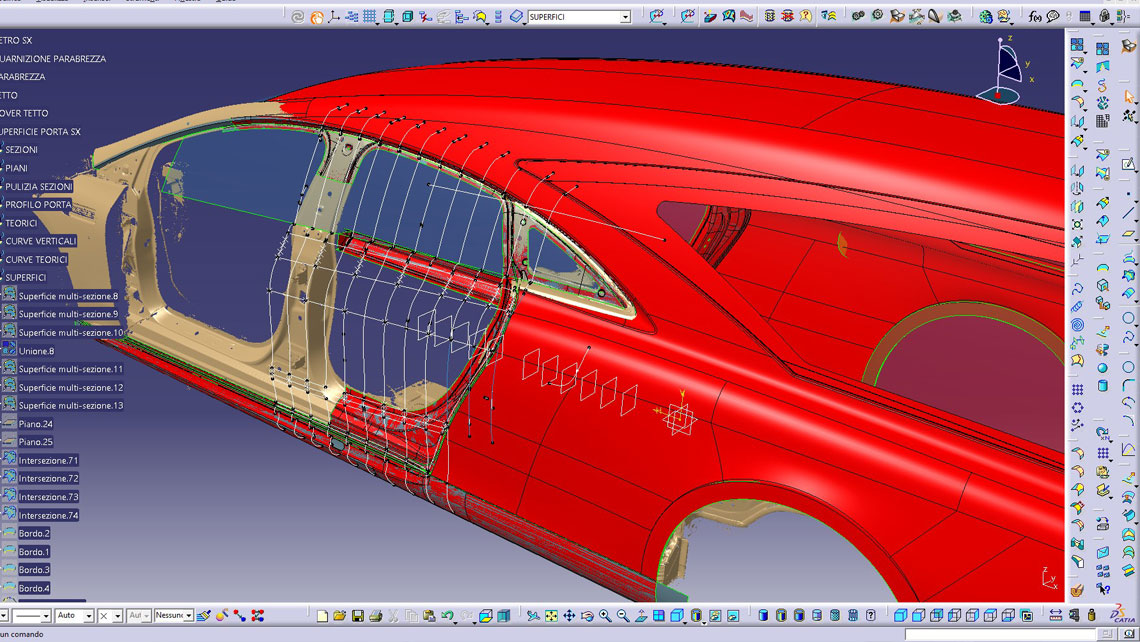Activate Fly mode airplane icon
This screenshot has width=1140, height=642.
click(534, 616)
